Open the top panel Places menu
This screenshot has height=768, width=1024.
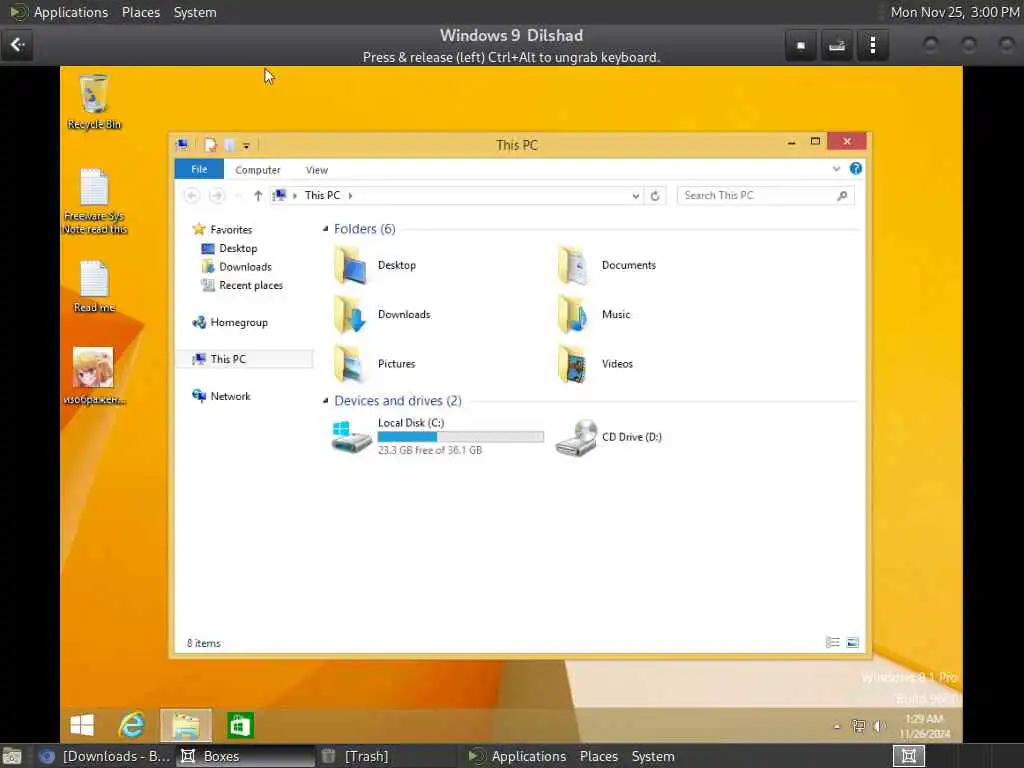click(140, 12)
